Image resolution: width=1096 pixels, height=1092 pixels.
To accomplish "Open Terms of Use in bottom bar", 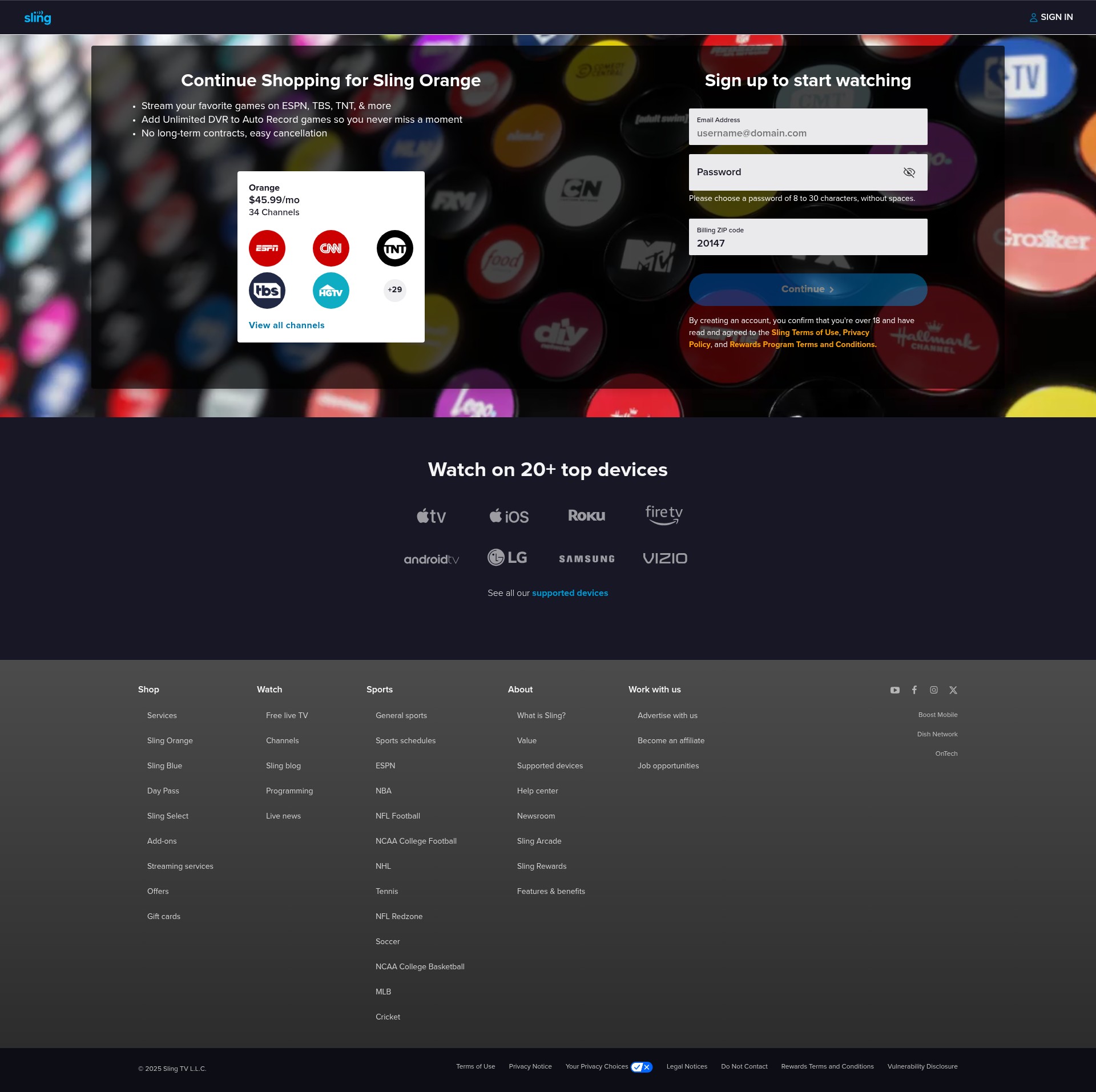I will 476,1066.
